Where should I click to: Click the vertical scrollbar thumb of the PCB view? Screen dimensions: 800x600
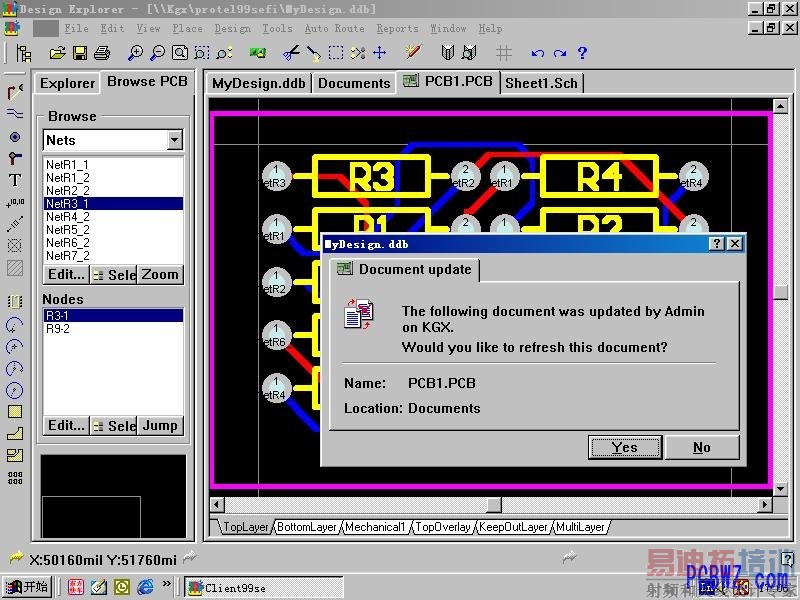pyautogui.click(x=781, y=291)
